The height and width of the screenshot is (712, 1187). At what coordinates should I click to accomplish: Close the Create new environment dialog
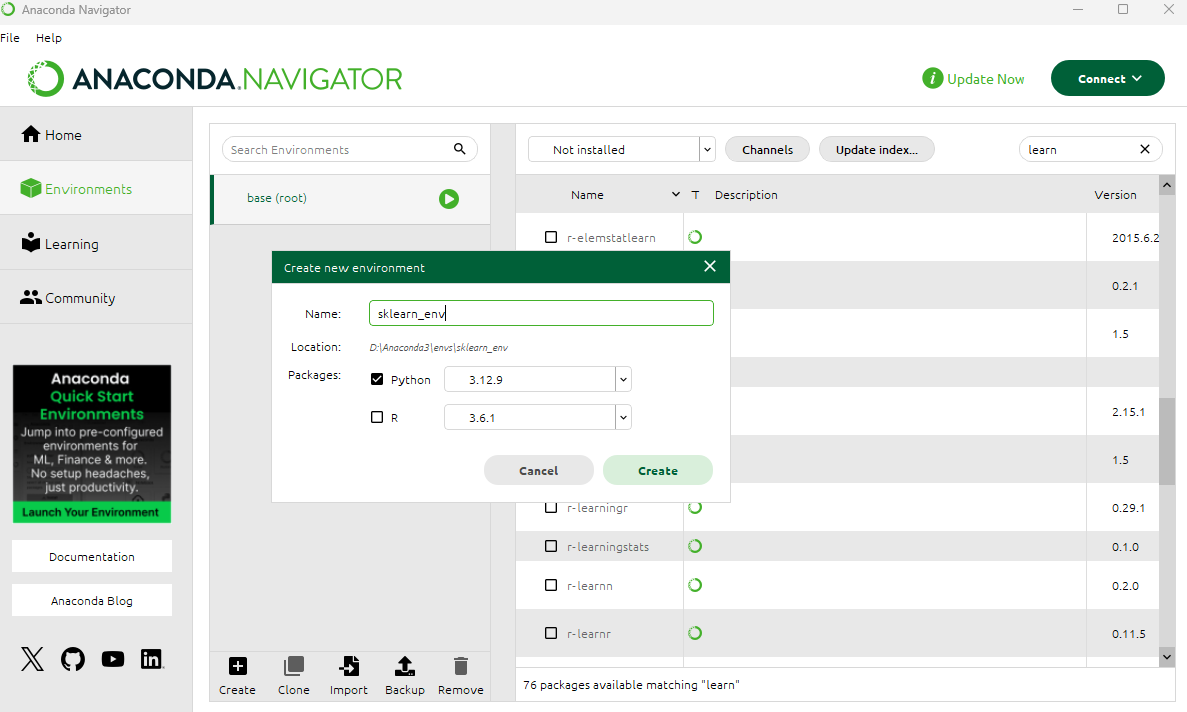point(709,266)
